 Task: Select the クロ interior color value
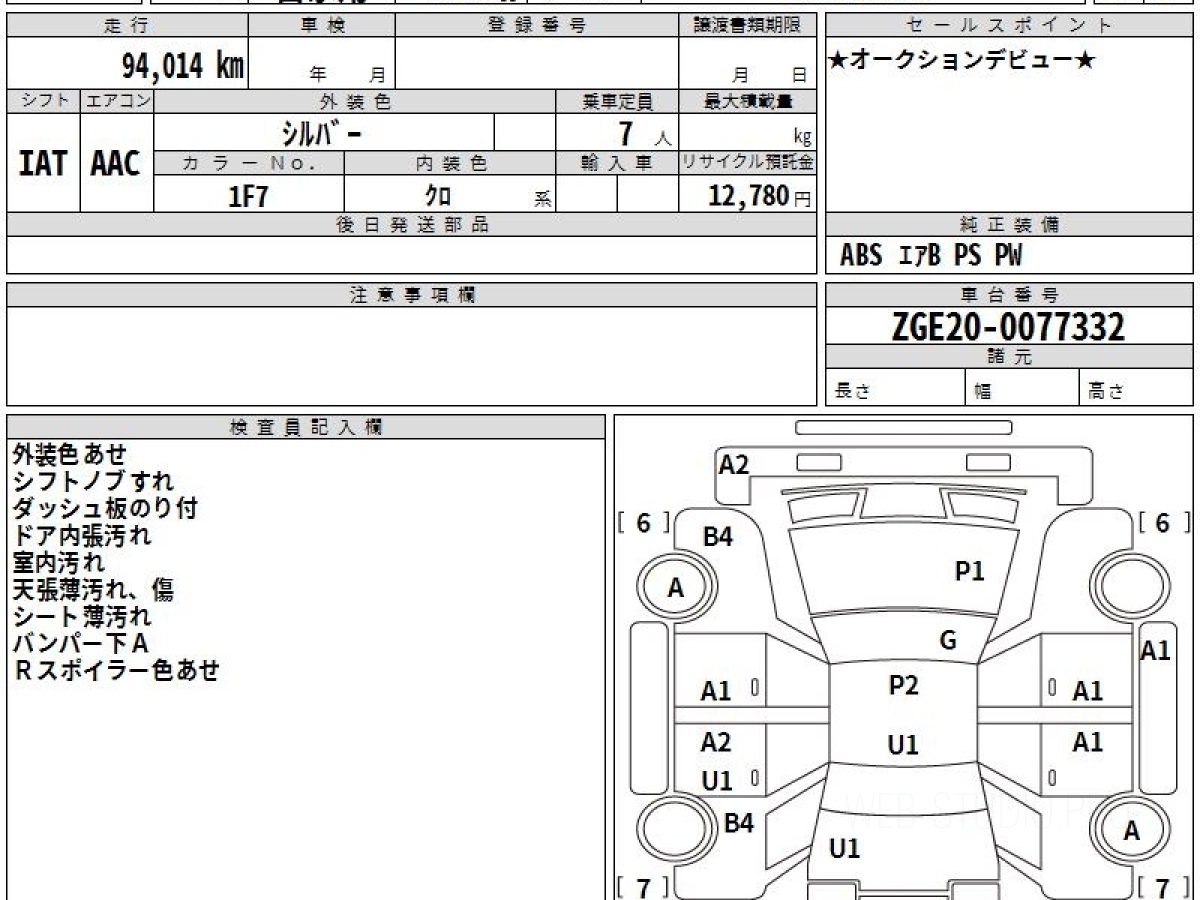click(x=437, y=196)
